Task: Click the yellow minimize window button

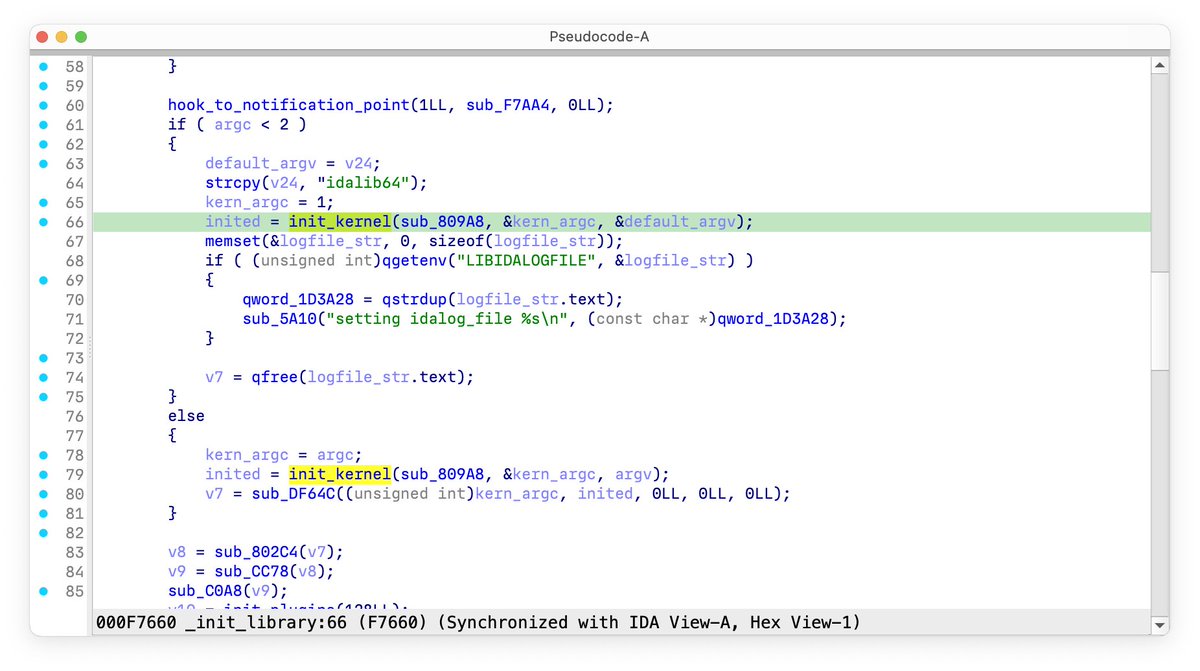Action: (61, 37)
